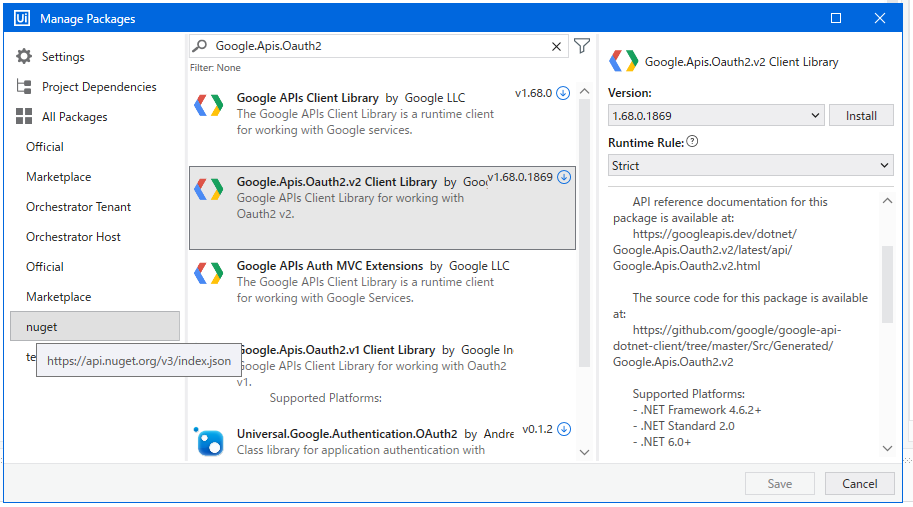Click the Cancel button

859,484
